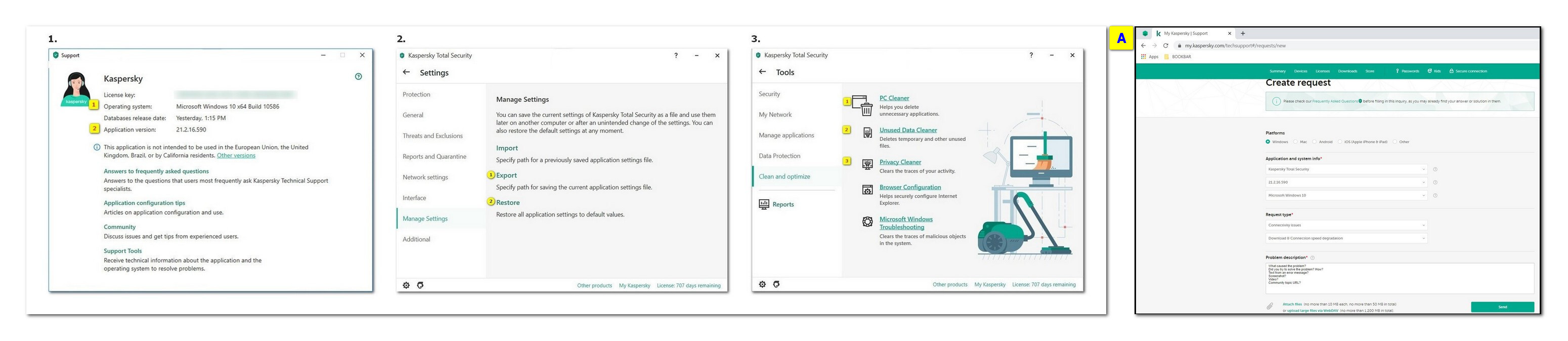This screenshot has height=341, width=1568.
Task: Open Threats and Exclusions settings
Action: click(432, 136)
